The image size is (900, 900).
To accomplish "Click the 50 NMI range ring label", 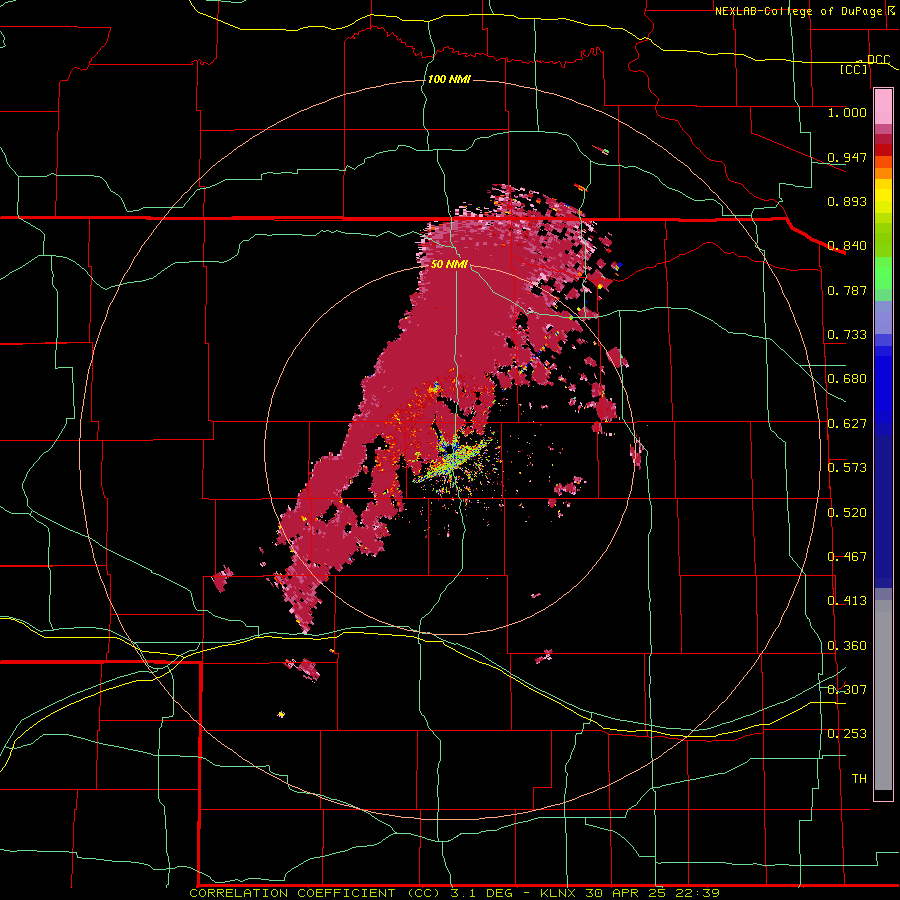I will (449, 265).
